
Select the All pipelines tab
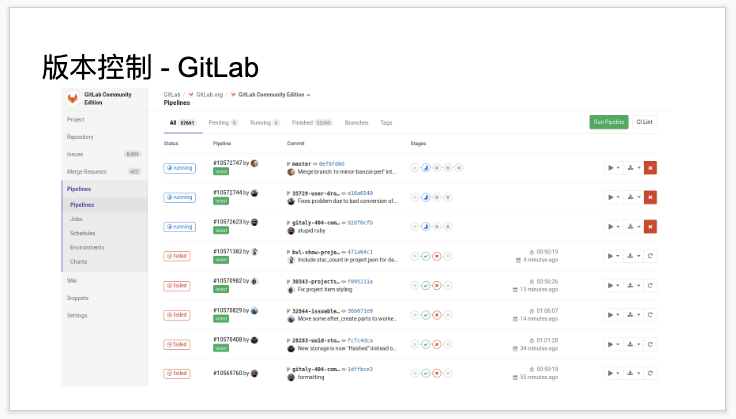pos(183,123)
